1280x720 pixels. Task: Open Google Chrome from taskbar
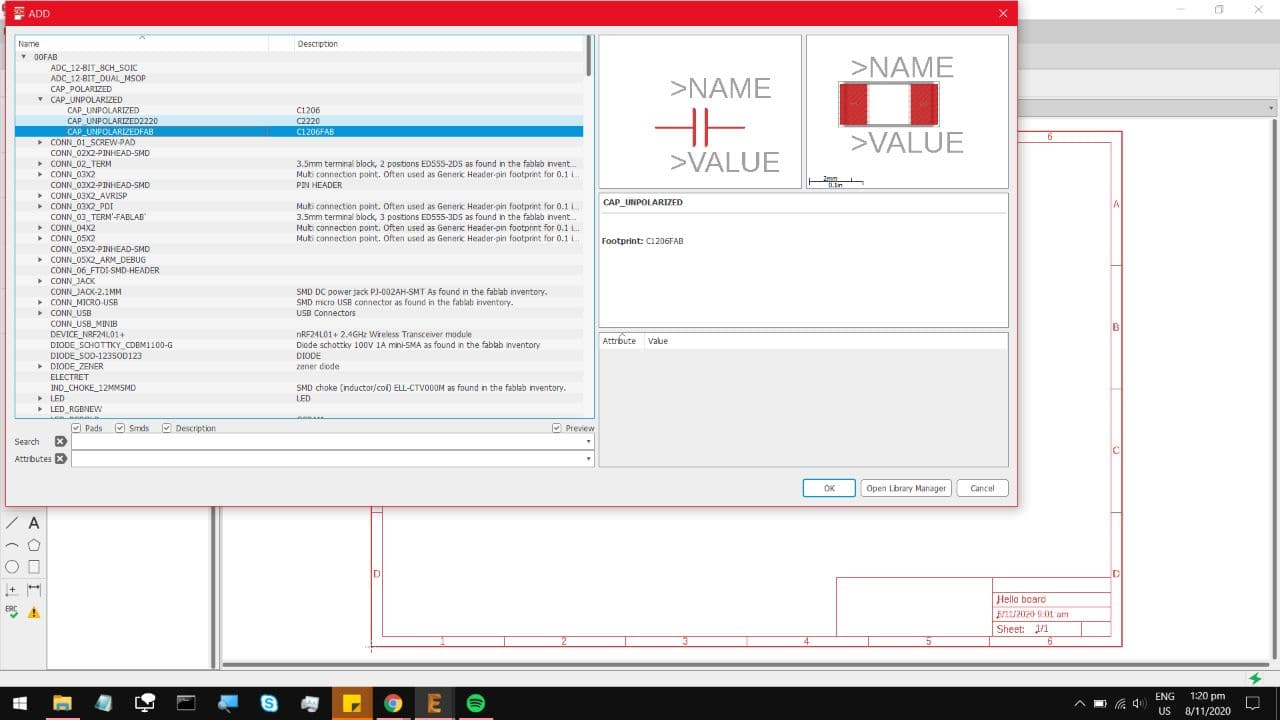point(392,703)
